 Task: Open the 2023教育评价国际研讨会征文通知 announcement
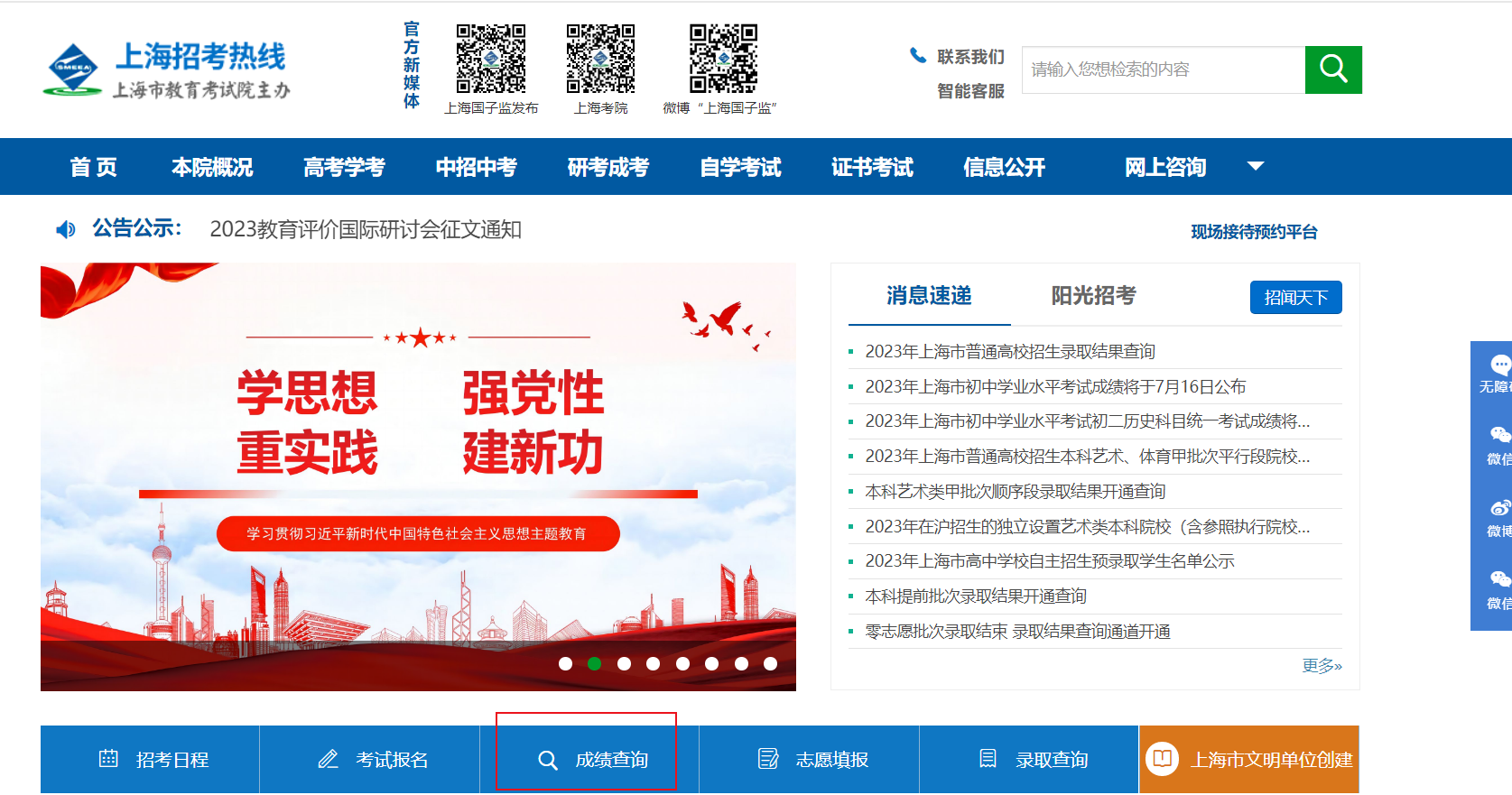pos(366,229)
